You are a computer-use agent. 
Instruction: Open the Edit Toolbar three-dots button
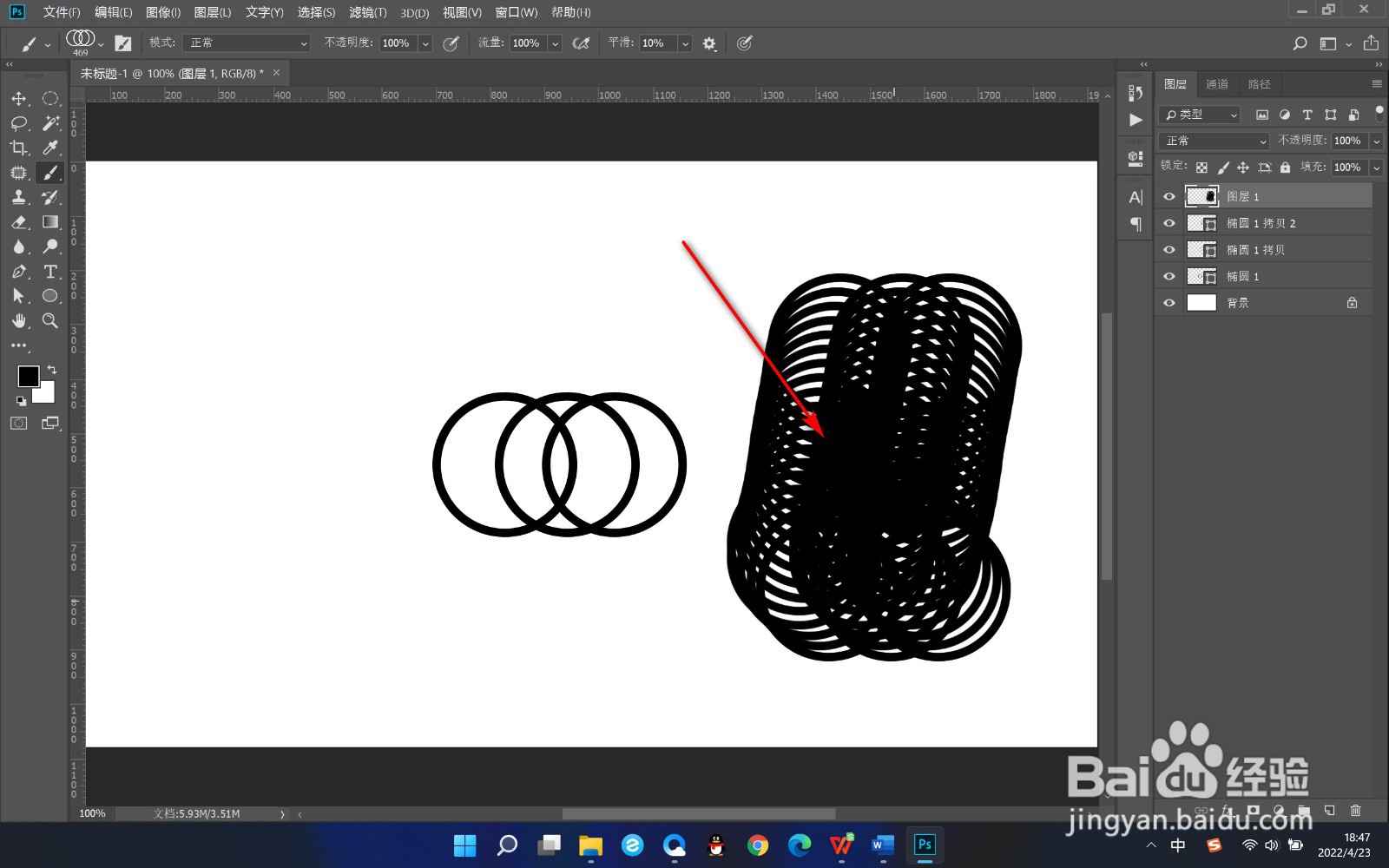tap(19, 345)
